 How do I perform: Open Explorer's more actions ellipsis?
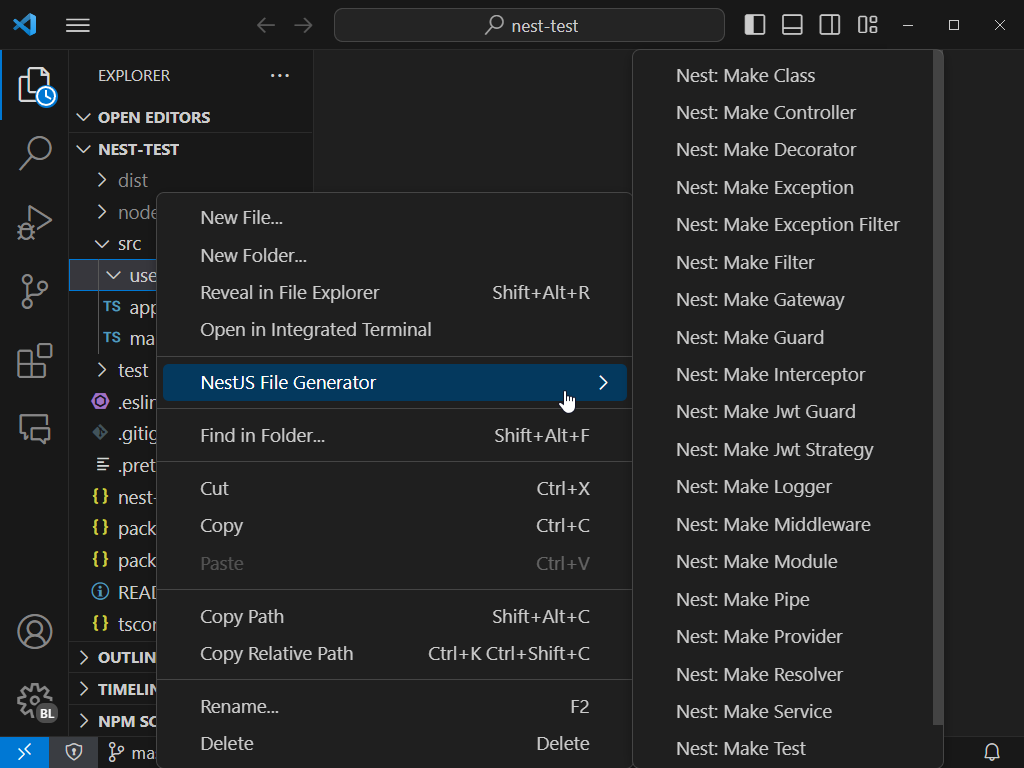[x=280, y=76]
